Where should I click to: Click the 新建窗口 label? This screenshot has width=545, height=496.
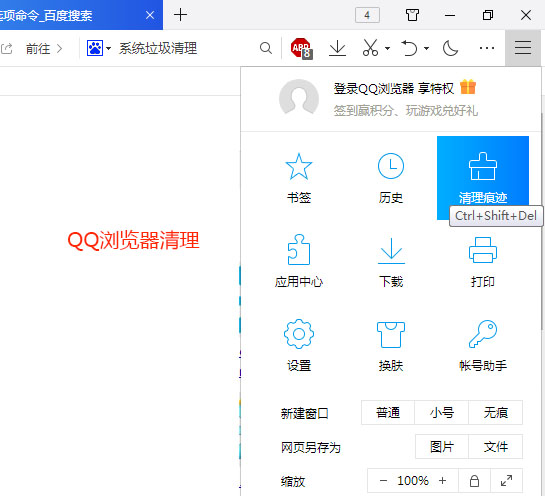pyautogui.click(x=304, y=413)
